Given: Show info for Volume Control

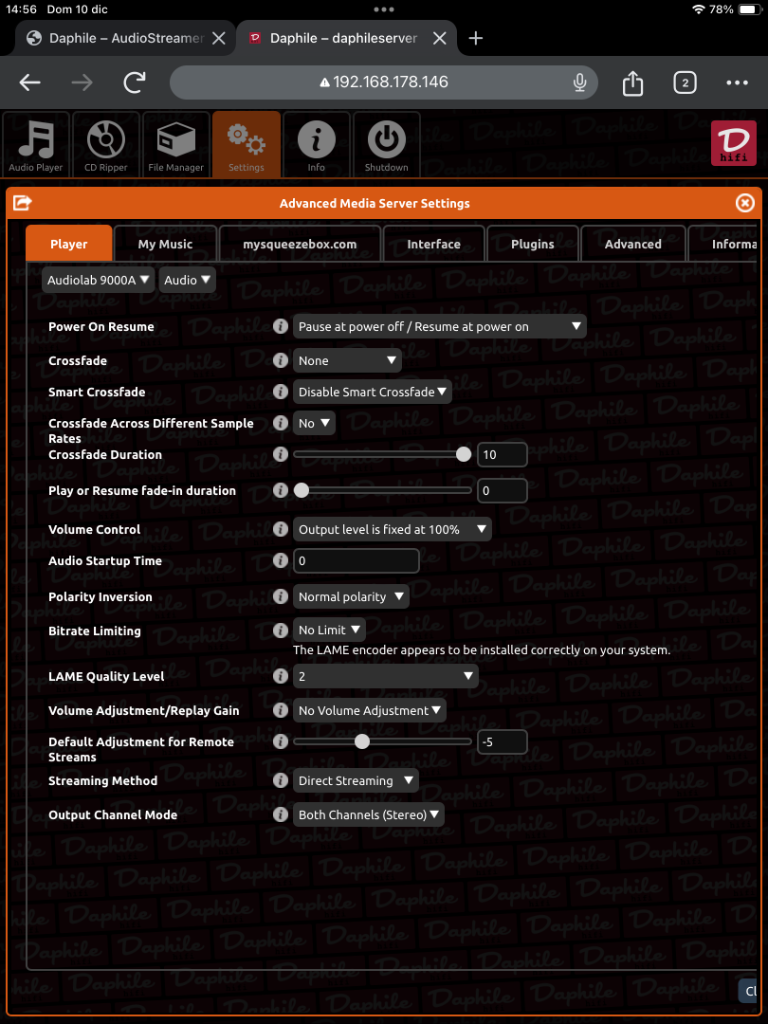Looking at the screenshot, I should [x=280, y=530].
